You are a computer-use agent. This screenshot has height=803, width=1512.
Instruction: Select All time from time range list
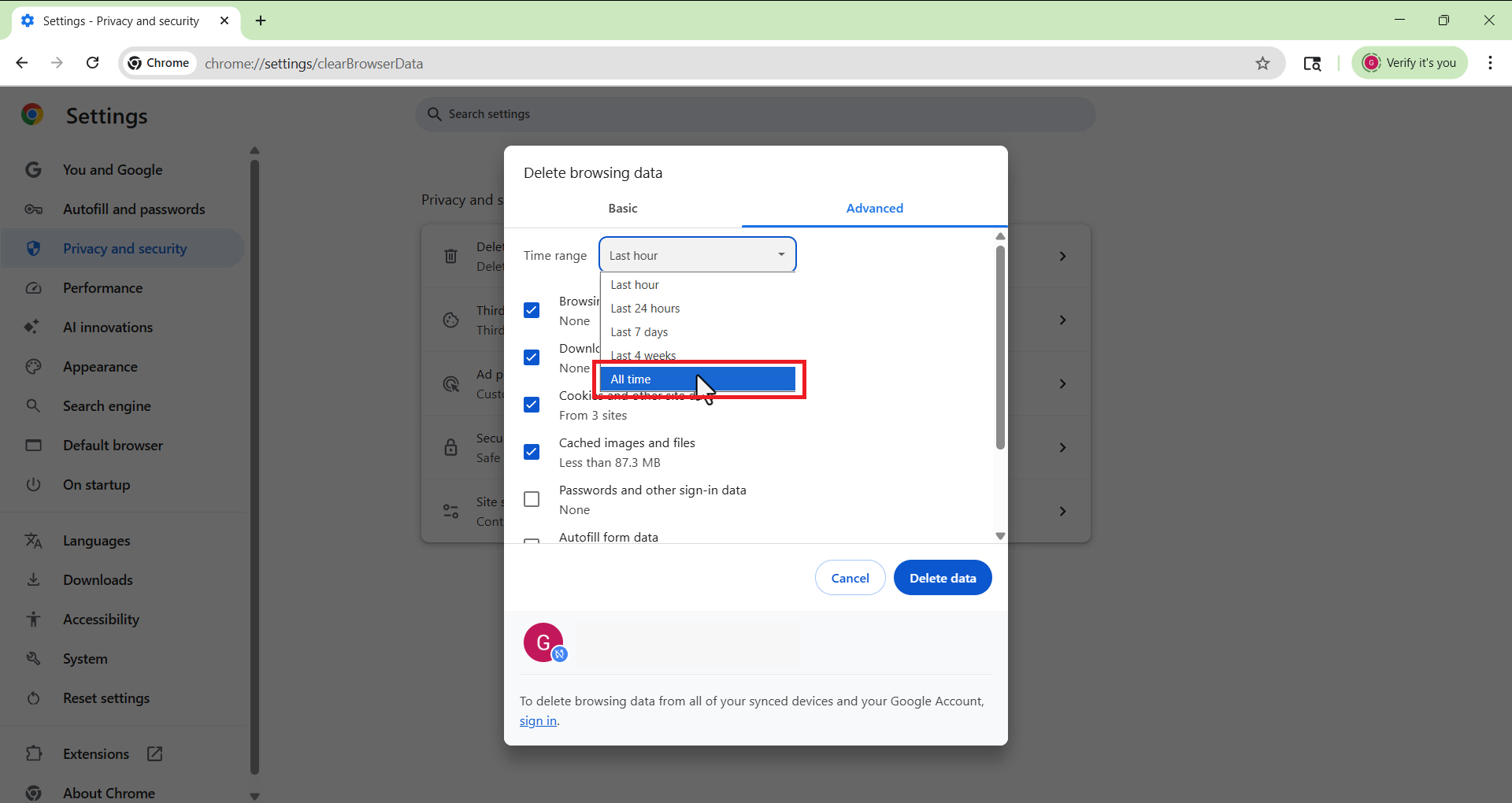(x=697, y=379)
